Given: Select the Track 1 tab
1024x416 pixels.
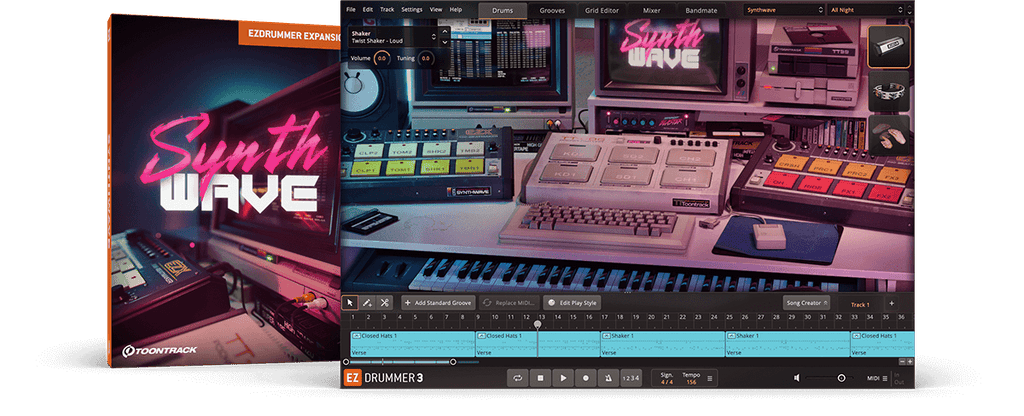Looking at the screenshot, I should [x=859, y=304].
